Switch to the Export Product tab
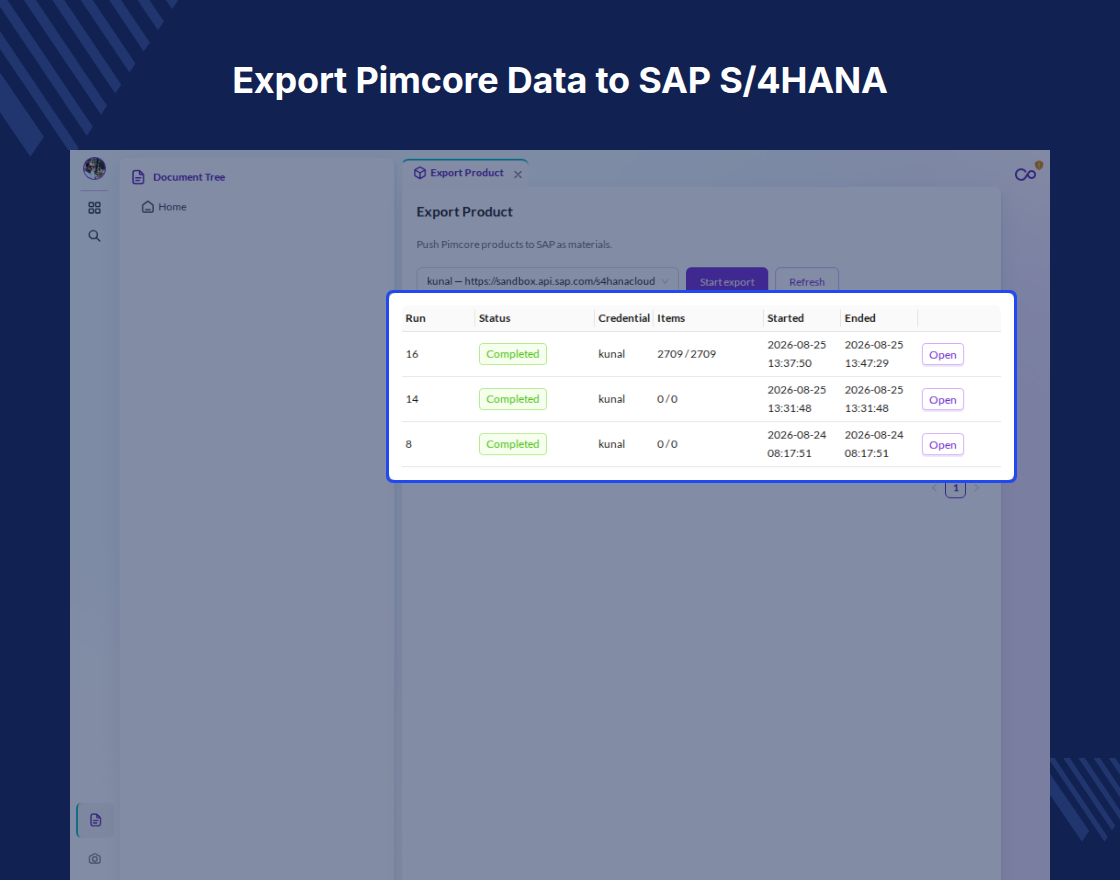Screen dimensions: 1120x880 (x=466, y=173)
